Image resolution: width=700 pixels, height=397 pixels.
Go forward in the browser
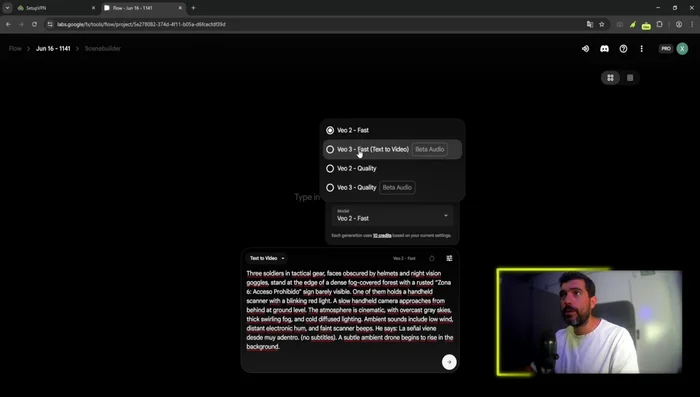pos(21,24)
